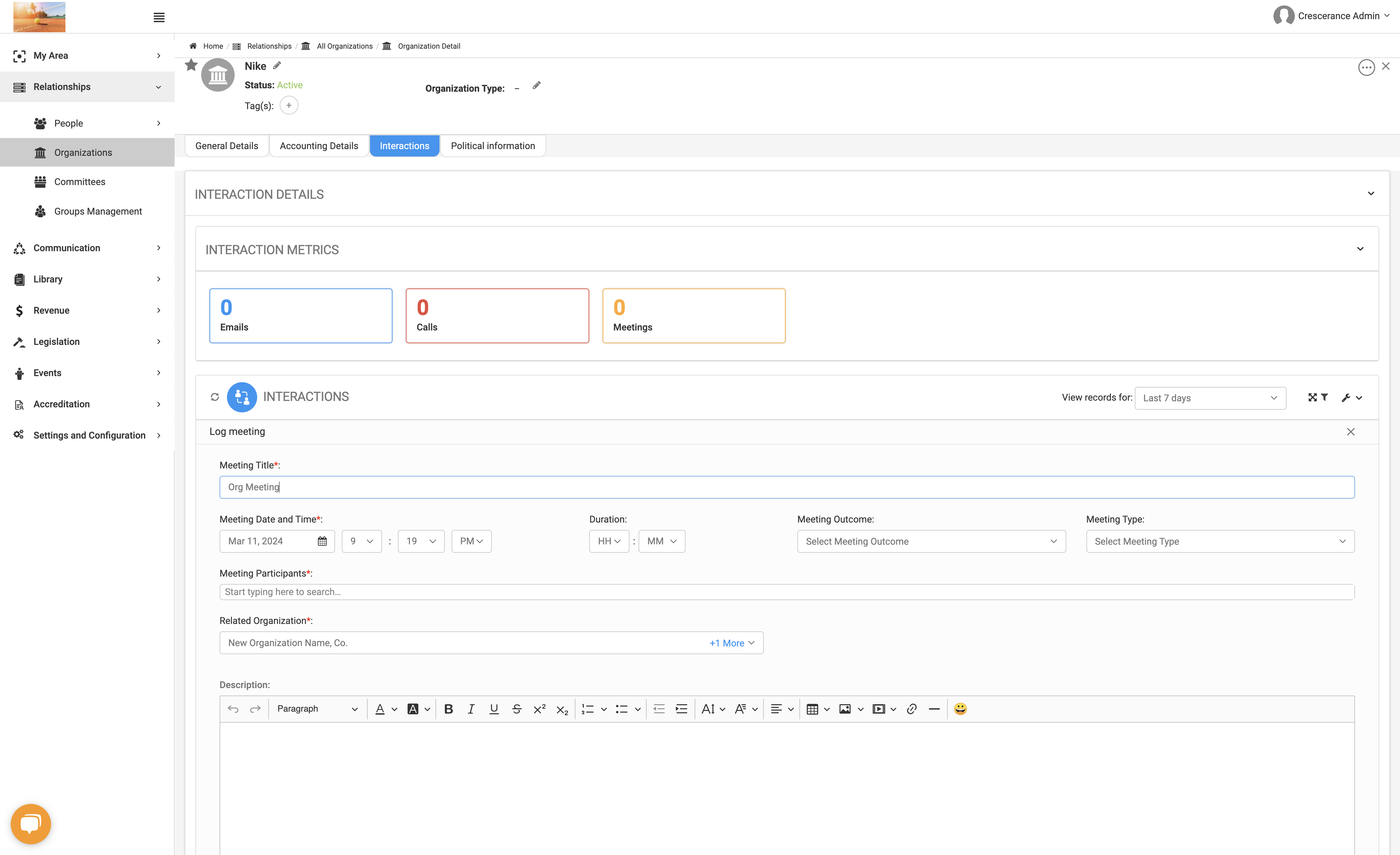Apply underline formatting in editor
The image size is (1400, 855).
tap(494, 709)
